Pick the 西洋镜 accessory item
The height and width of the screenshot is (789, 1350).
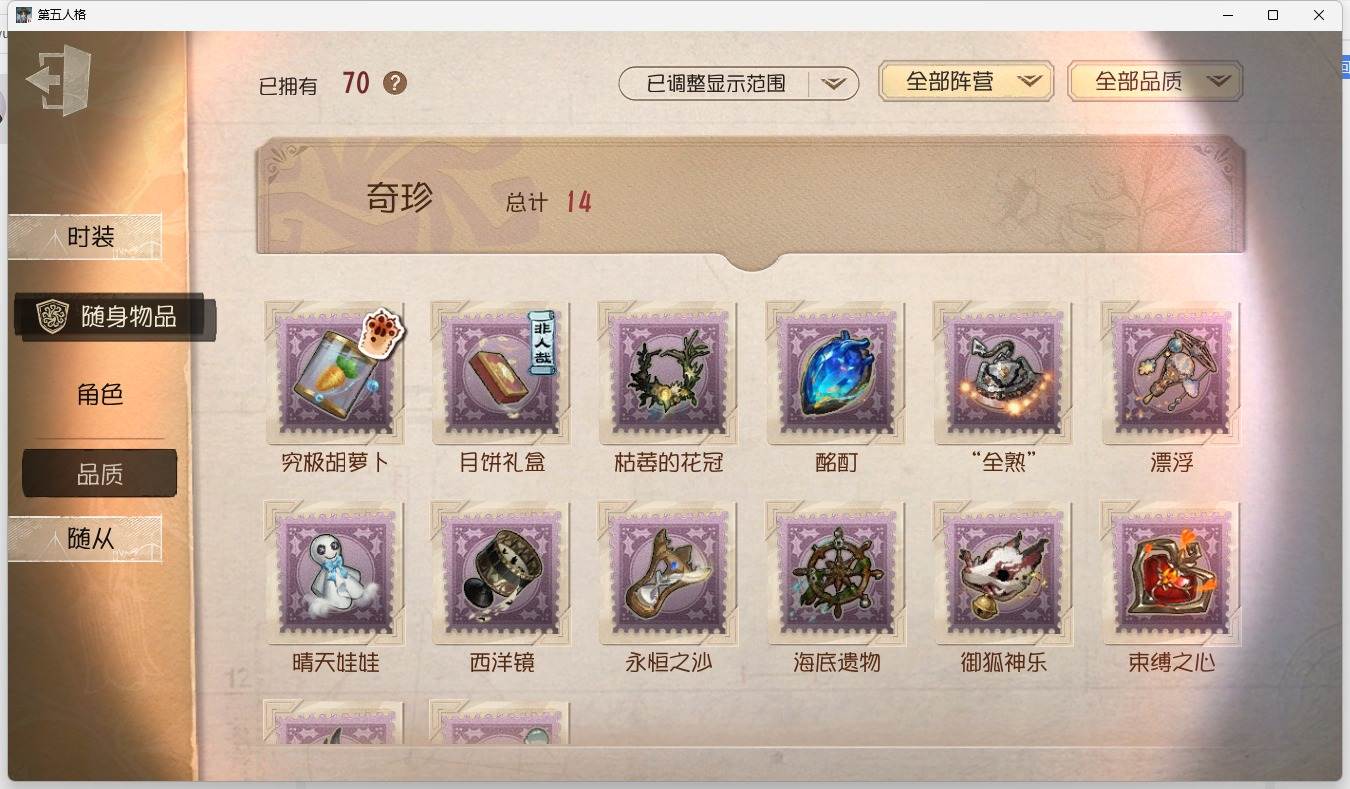click(x=501, y=573)
